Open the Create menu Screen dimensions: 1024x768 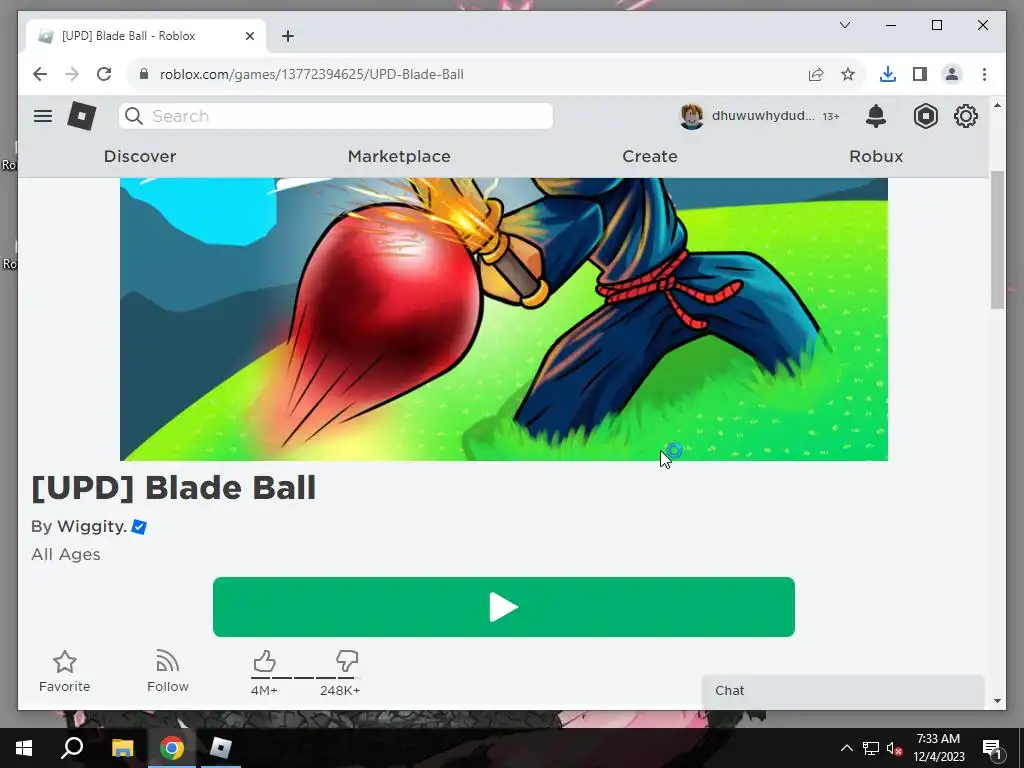coord(650,156)
